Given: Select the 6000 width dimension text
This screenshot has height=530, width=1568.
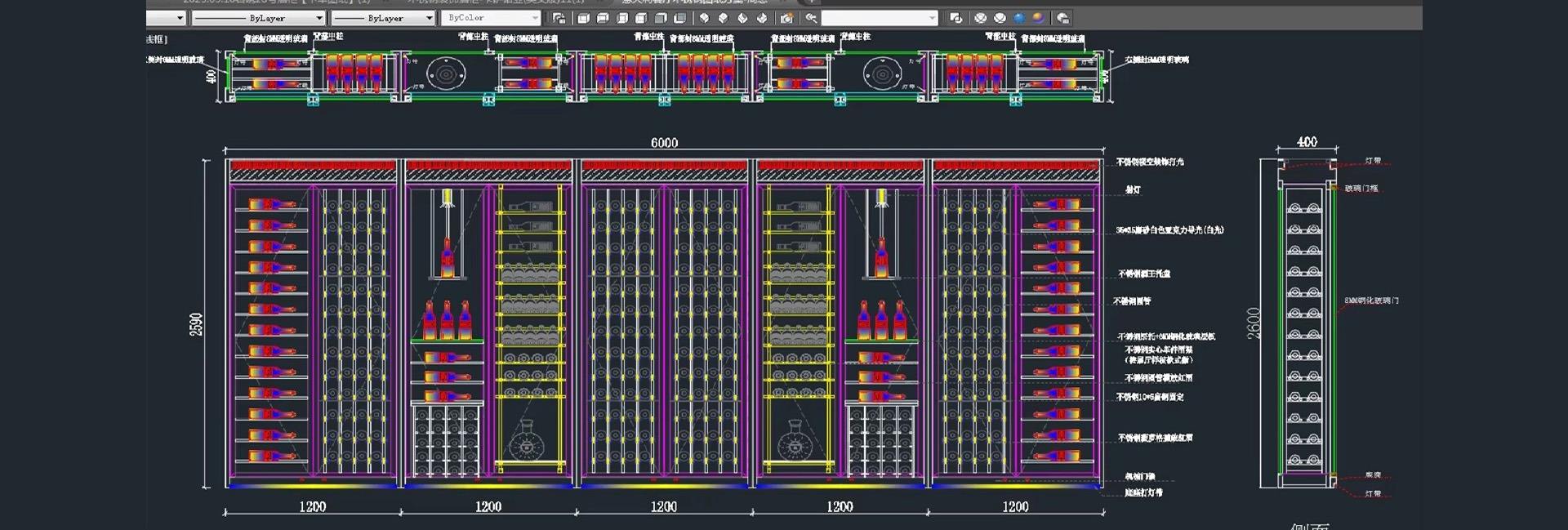Looking at the screenshot, I should 664,143.
